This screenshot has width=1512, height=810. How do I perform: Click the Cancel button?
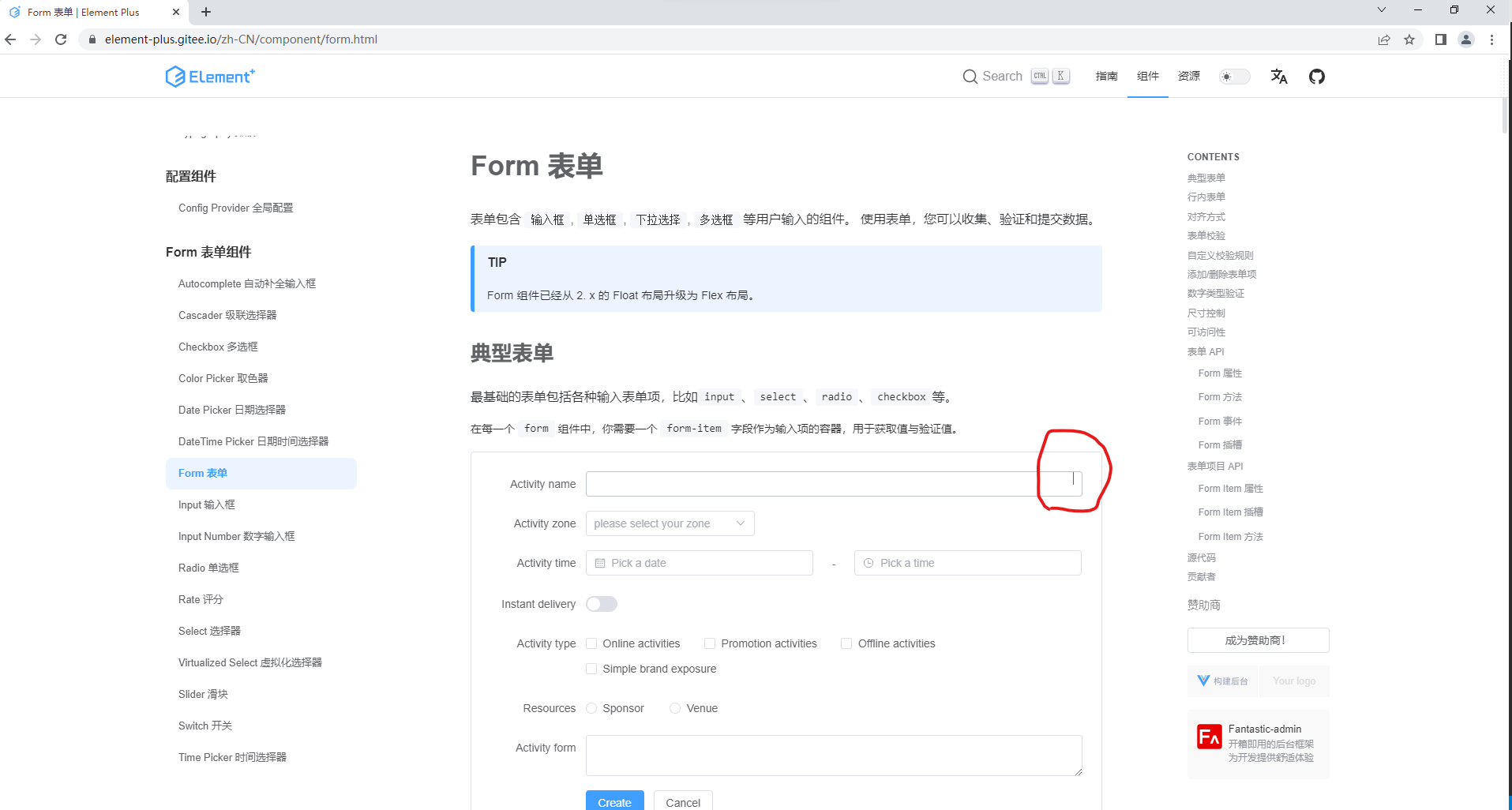pos(683,801)
